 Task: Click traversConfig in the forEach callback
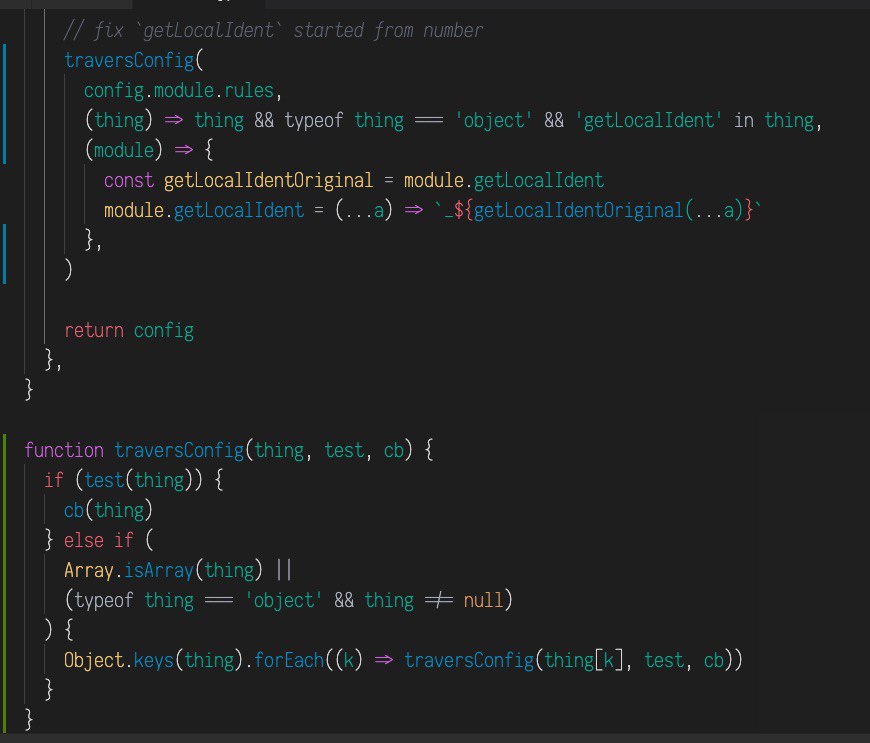469,660
